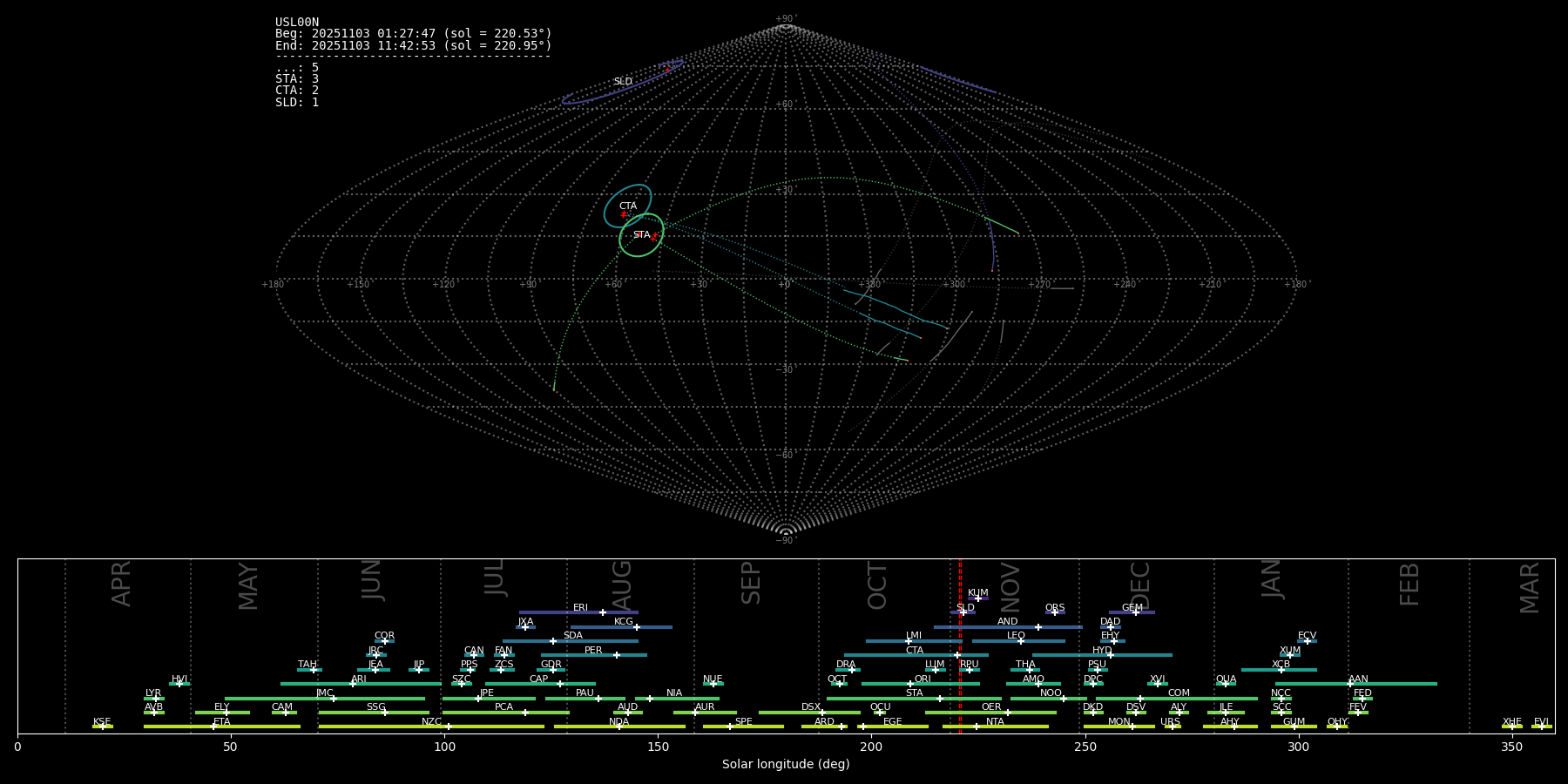Click the PER shower peak marker
The height and width of the screenshot is (784, 1568).
pyautogui.click(x=617, y=655)
